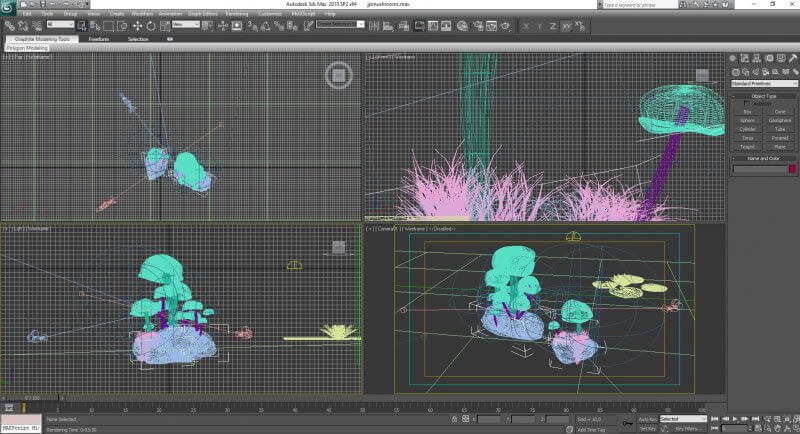Viewport: 800px width, 434px height.
Task: Toggle Set Key animation mode
Action: 647,429
